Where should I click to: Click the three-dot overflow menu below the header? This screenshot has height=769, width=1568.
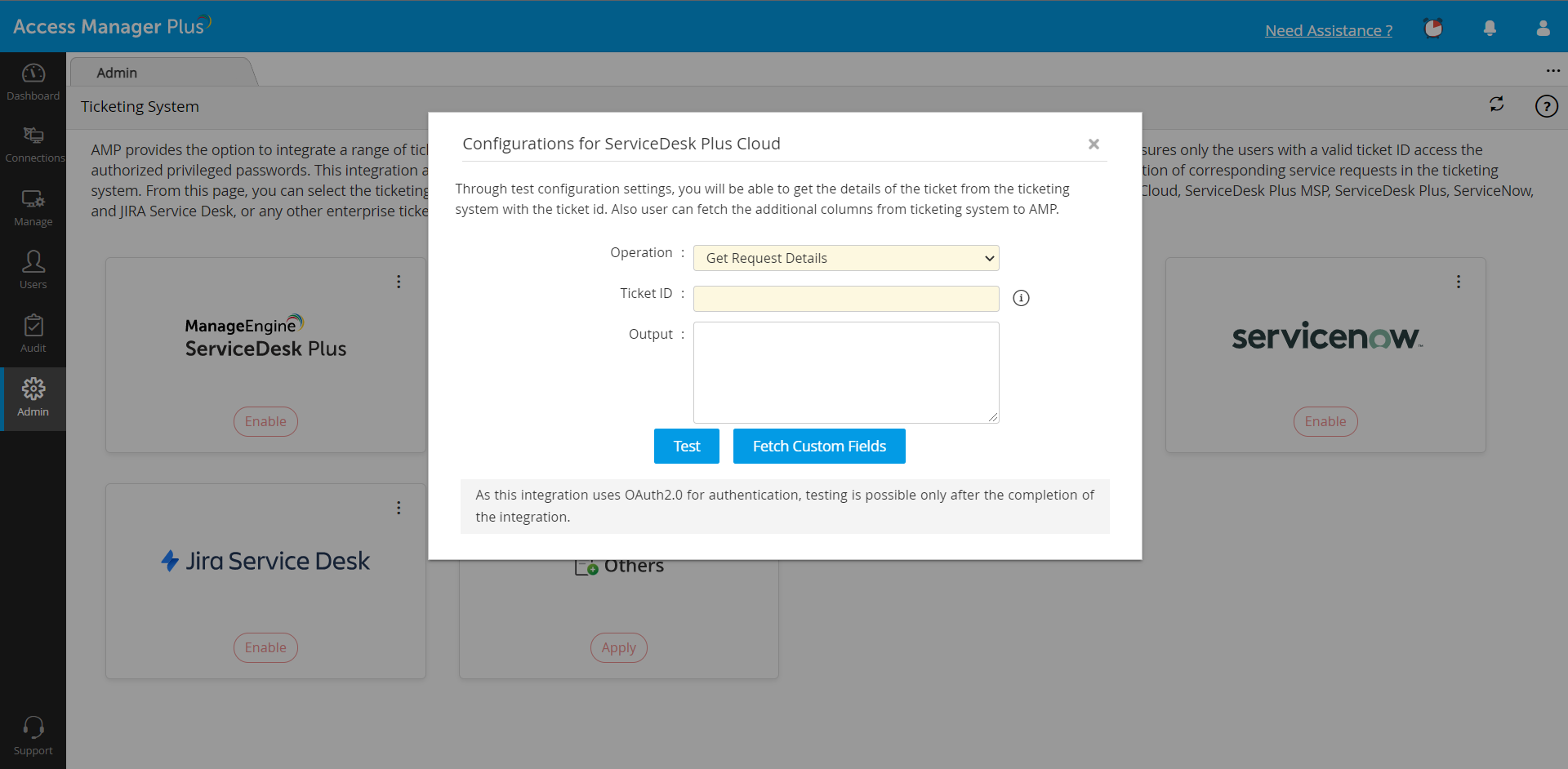(1552, 71)
